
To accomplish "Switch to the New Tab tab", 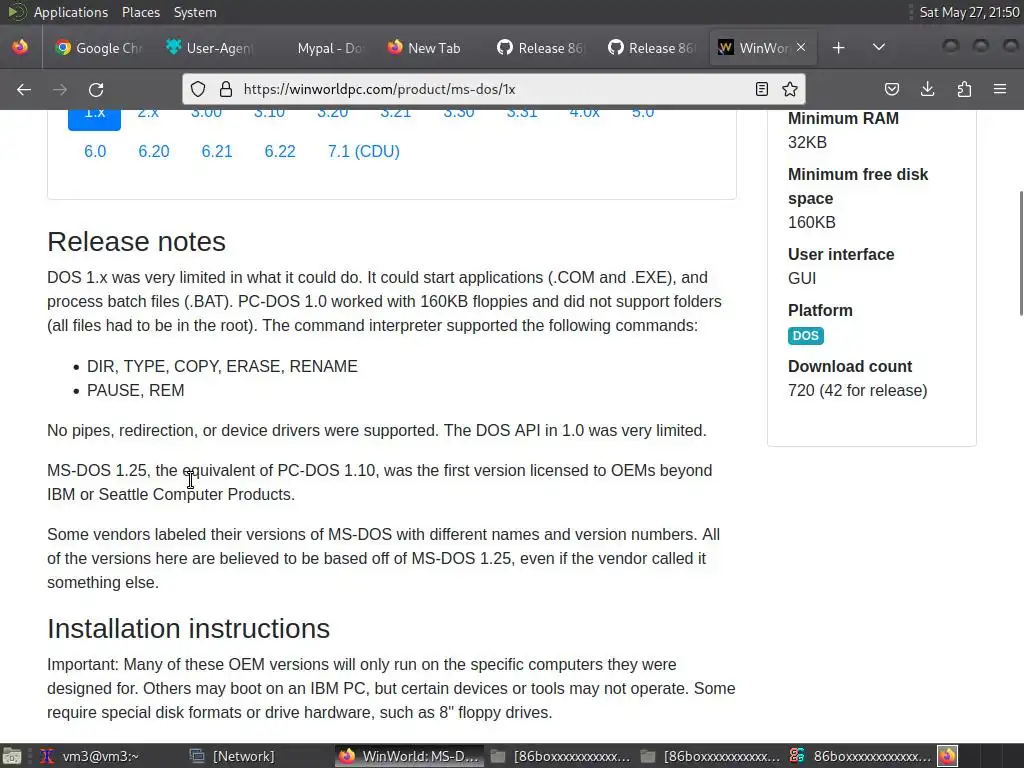I will click(432, 48).
